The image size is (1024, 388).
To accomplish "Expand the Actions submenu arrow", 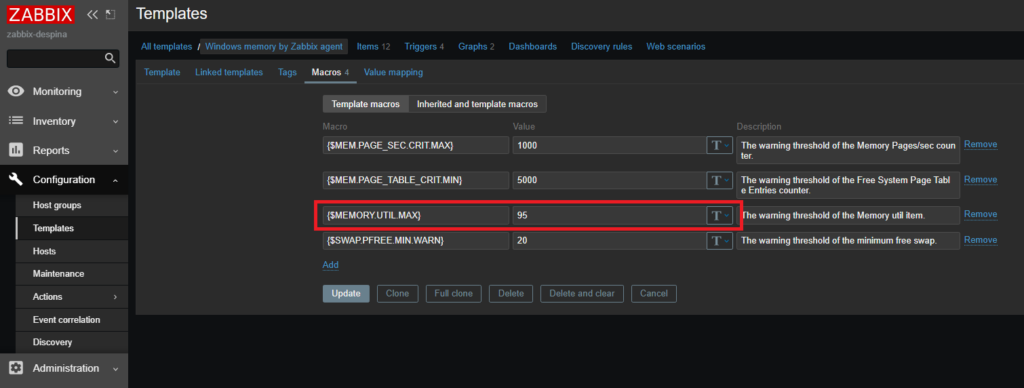I will [116, 297].
